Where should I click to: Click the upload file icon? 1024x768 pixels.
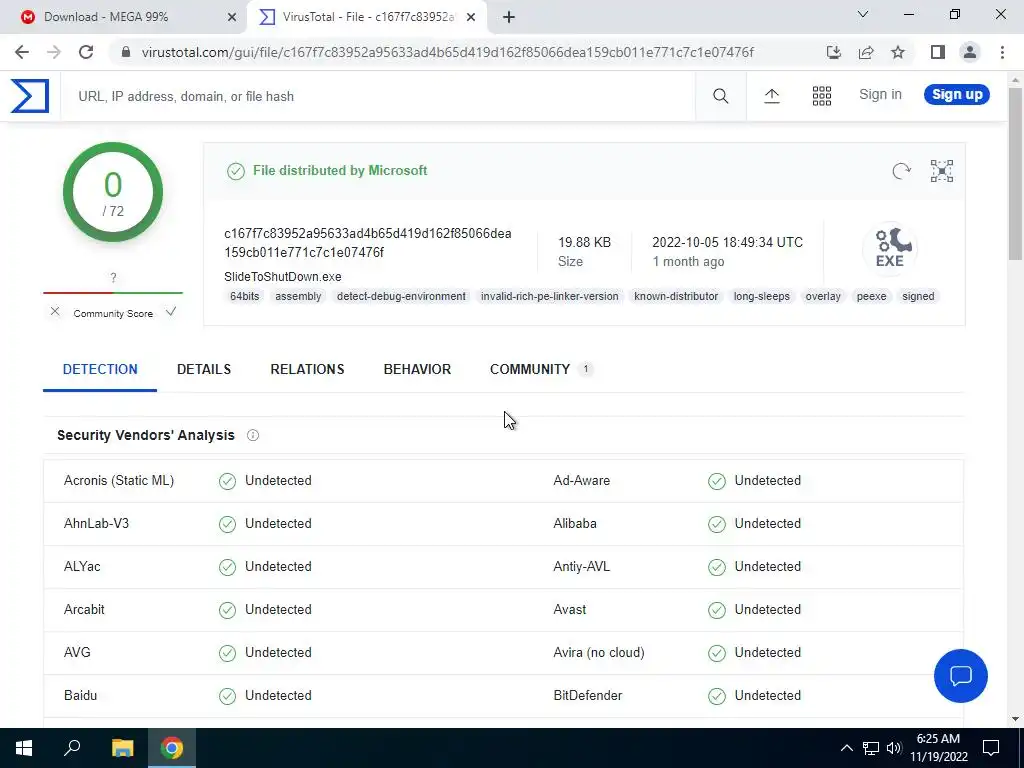point(772,96)
